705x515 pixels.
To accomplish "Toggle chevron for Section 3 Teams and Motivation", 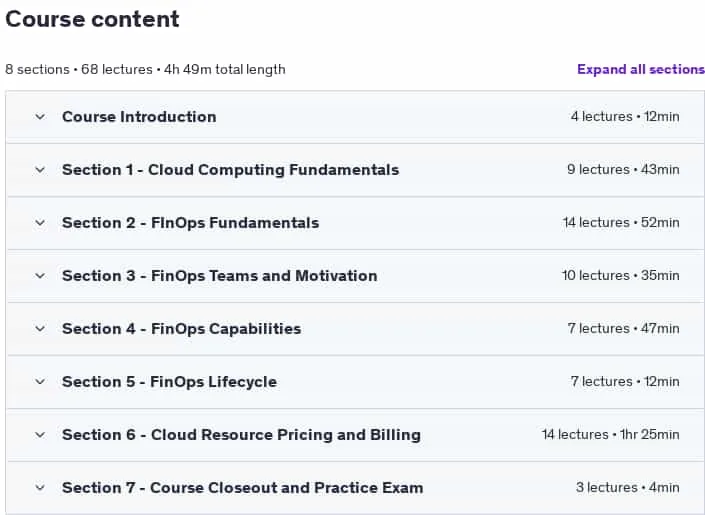I will (x=40, y=276).
